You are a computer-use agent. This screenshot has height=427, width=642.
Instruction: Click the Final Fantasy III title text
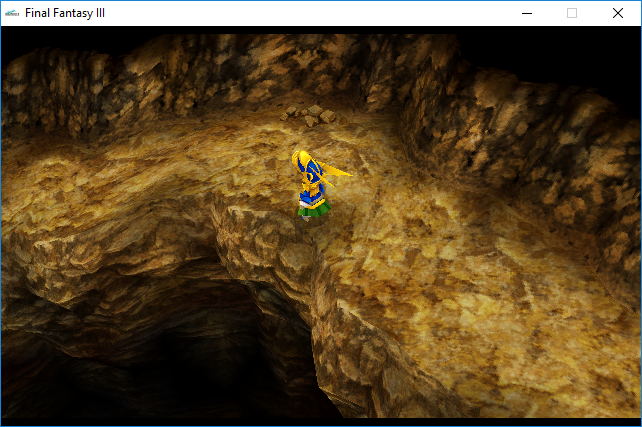pos(65,13)
